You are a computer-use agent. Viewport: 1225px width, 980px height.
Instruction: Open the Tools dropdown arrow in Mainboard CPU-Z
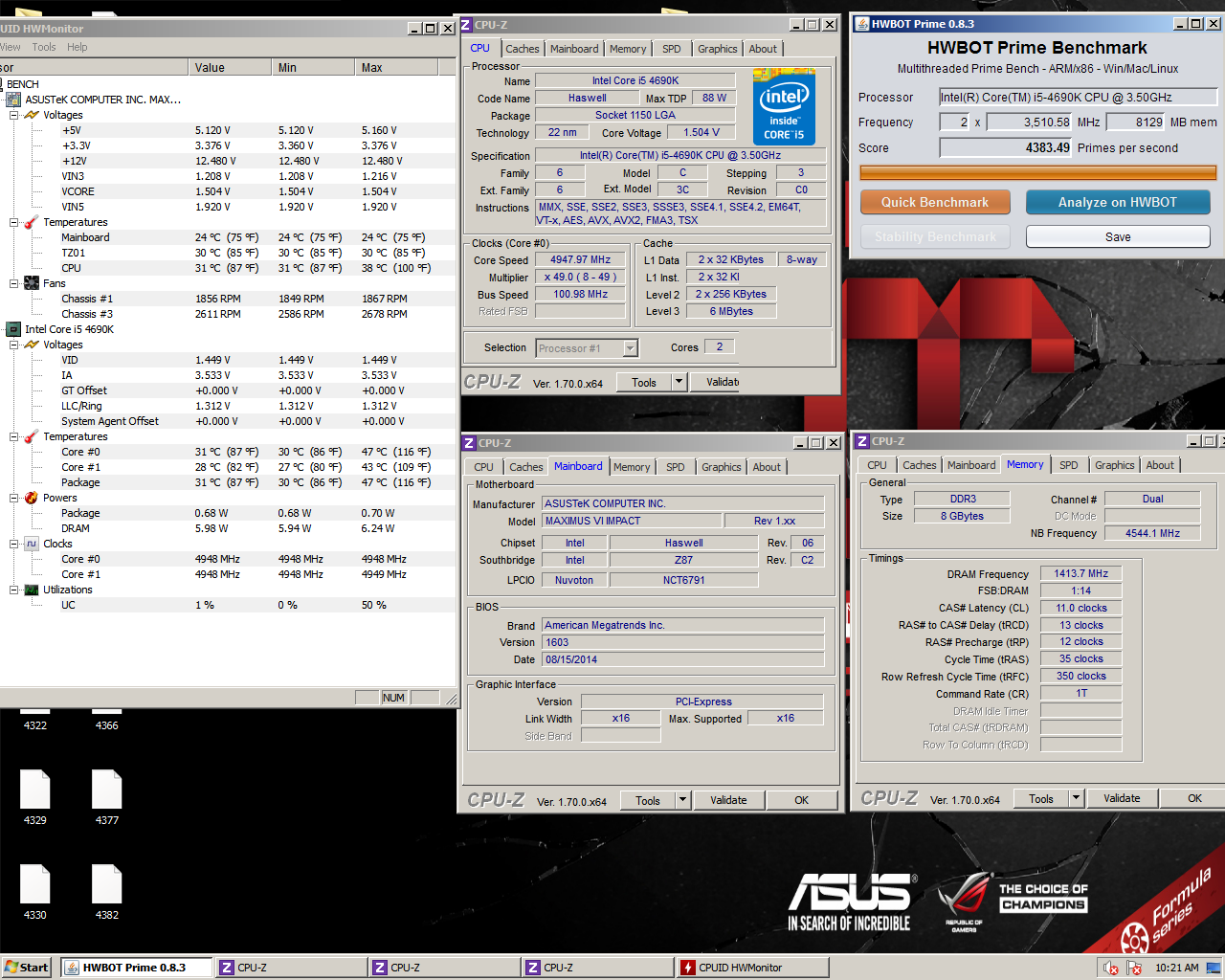tap(682, 800)
